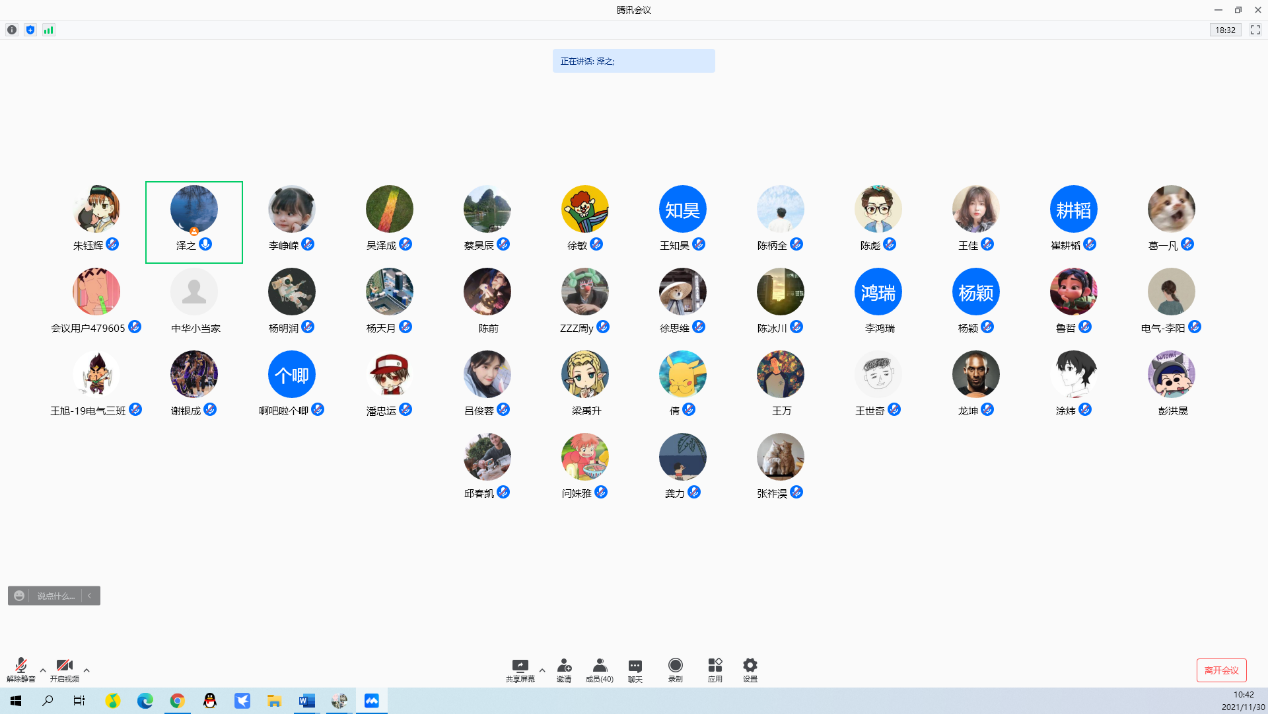Expand video options arrow beside camera
The image size is (1268, 714).
(87, 669)
